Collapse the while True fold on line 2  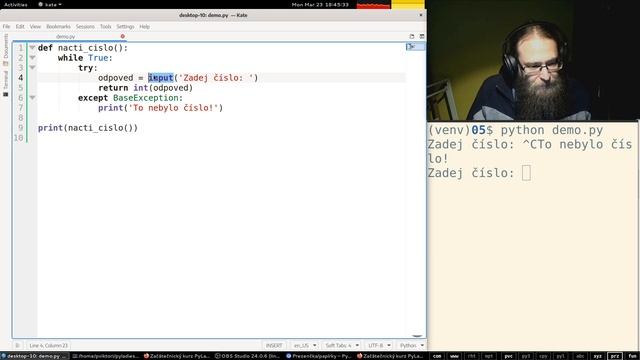pyautogui.click(x=32, y=58)
